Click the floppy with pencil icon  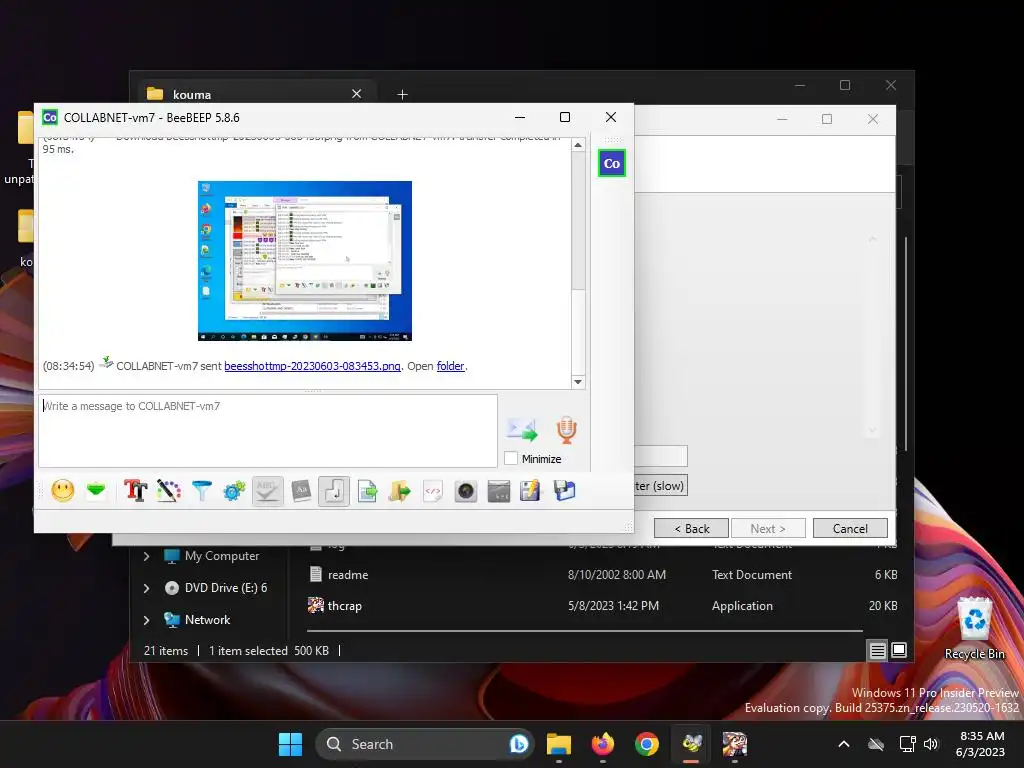click(530, 491)
